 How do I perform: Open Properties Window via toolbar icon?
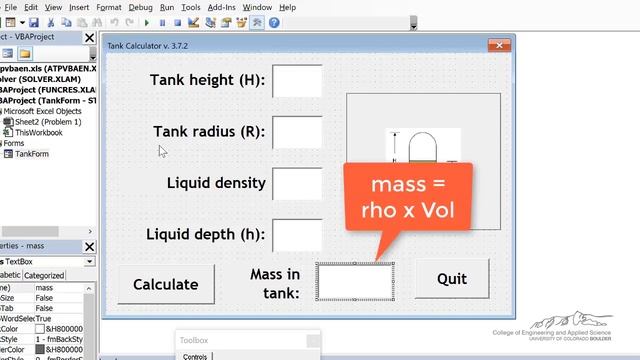226,22
